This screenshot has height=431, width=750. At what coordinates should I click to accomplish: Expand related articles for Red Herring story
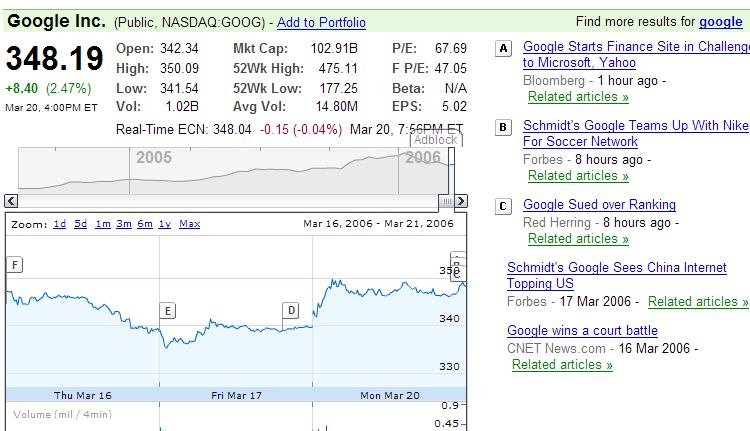click(x=578, y=239)
